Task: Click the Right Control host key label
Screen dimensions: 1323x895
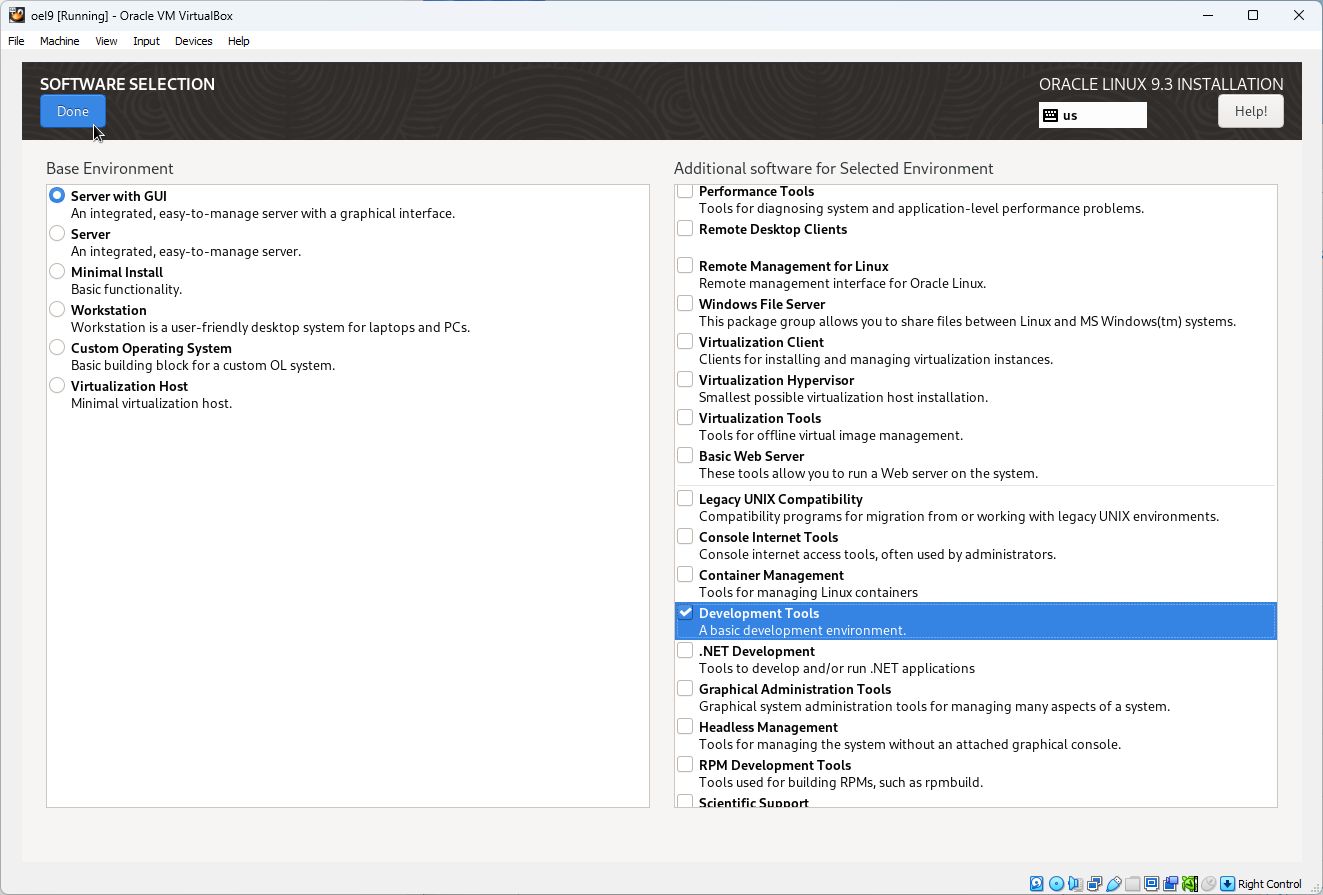Action: pyautogui.click(x=1270, y=884)
